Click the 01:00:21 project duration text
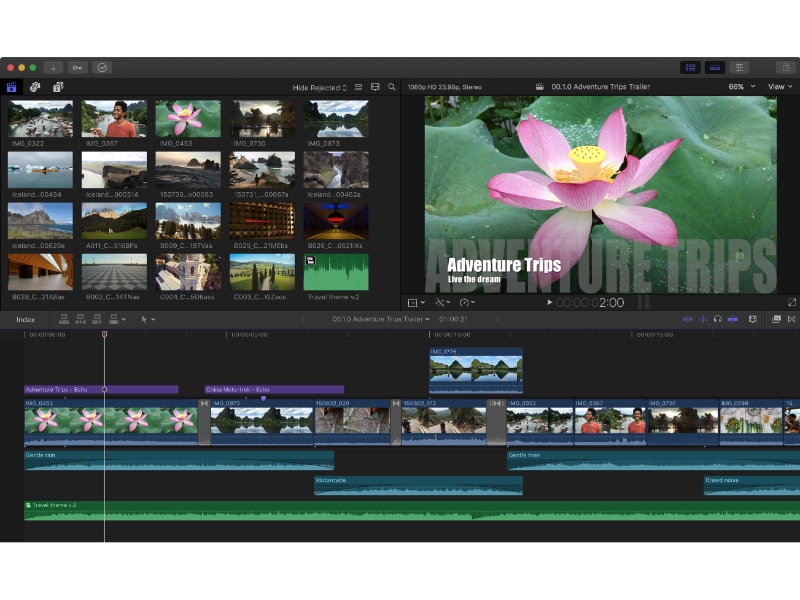800x600 pixels. point(453,319)
